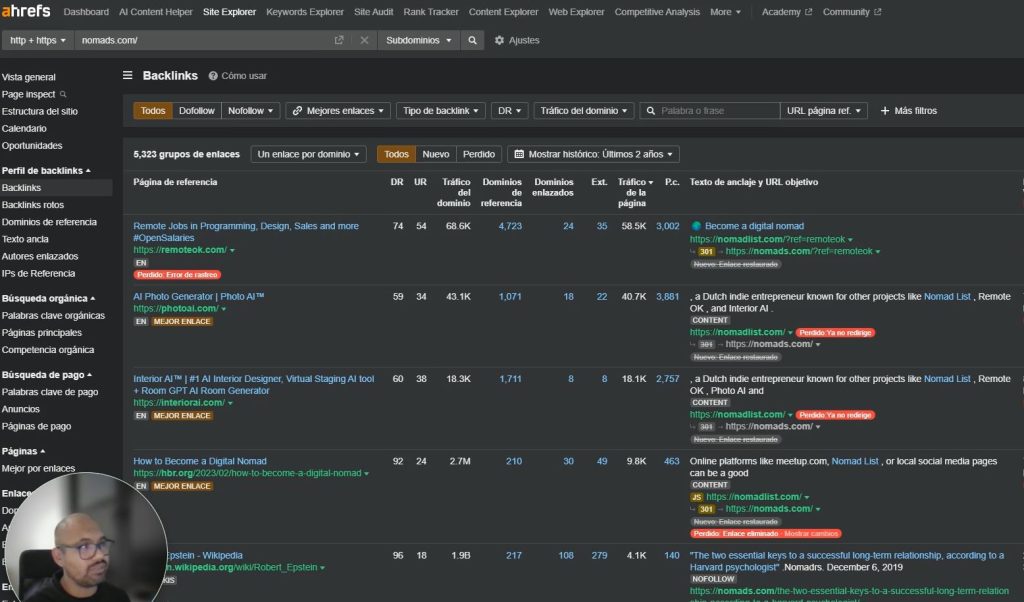Screen dimensions: 1024x602
Task: Open Mejores enlaces dropdown
Action: [x=338, y=111]
